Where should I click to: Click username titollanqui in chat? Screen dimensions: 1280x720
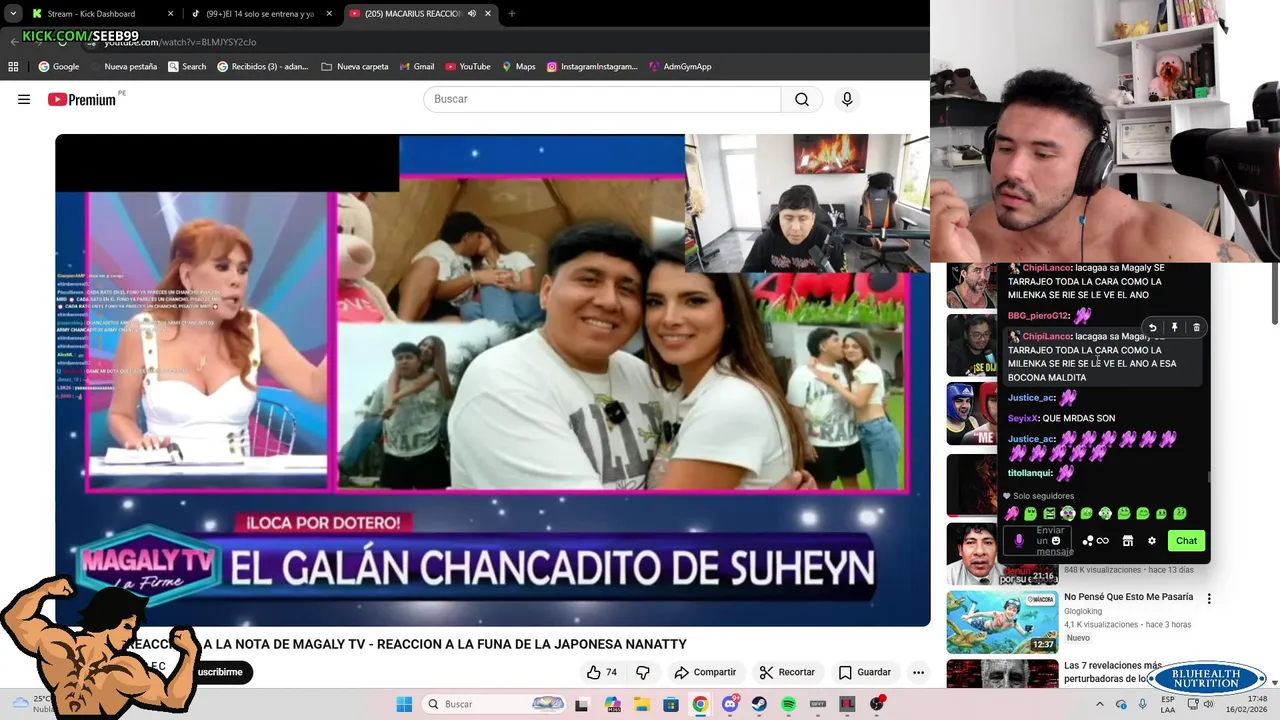(x=1030, y=473)
